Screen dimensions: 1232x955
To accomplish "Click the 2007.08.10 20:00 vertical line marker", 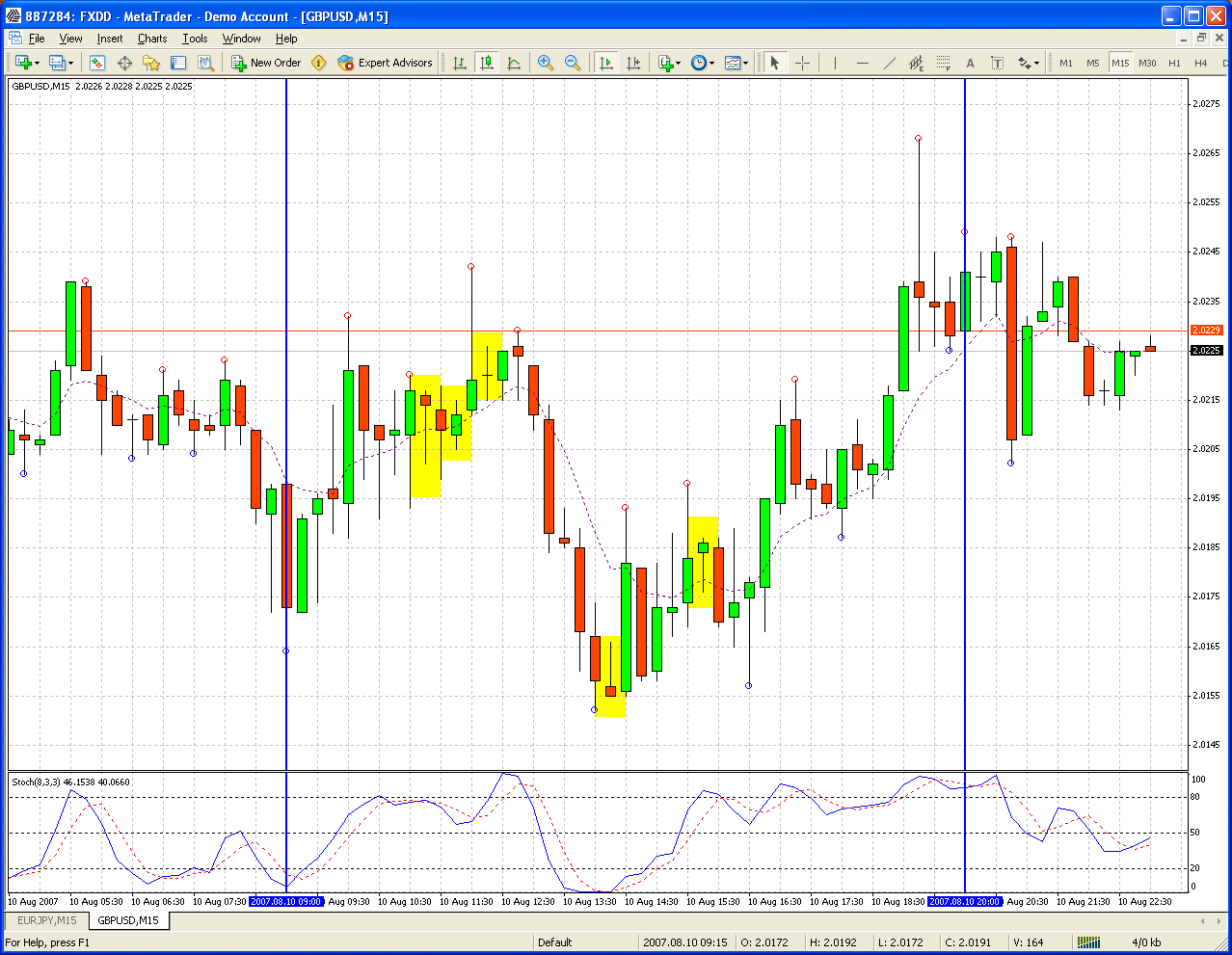I will 964,902.
